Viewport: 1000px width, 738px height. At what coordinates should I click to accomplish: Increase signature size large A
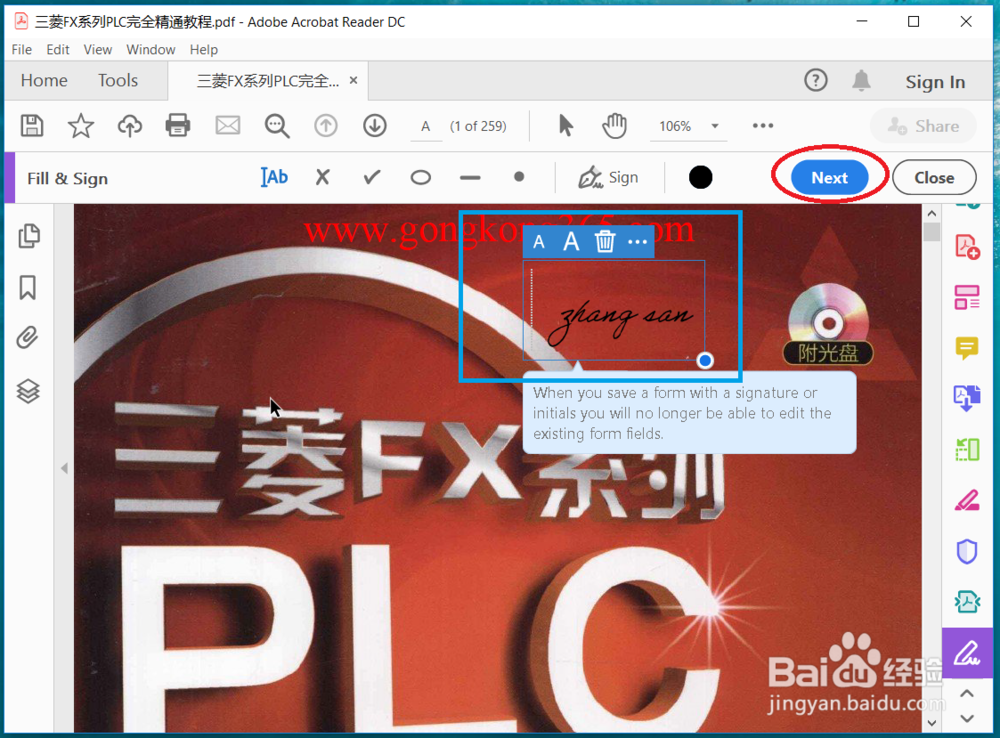coord(571,242)
